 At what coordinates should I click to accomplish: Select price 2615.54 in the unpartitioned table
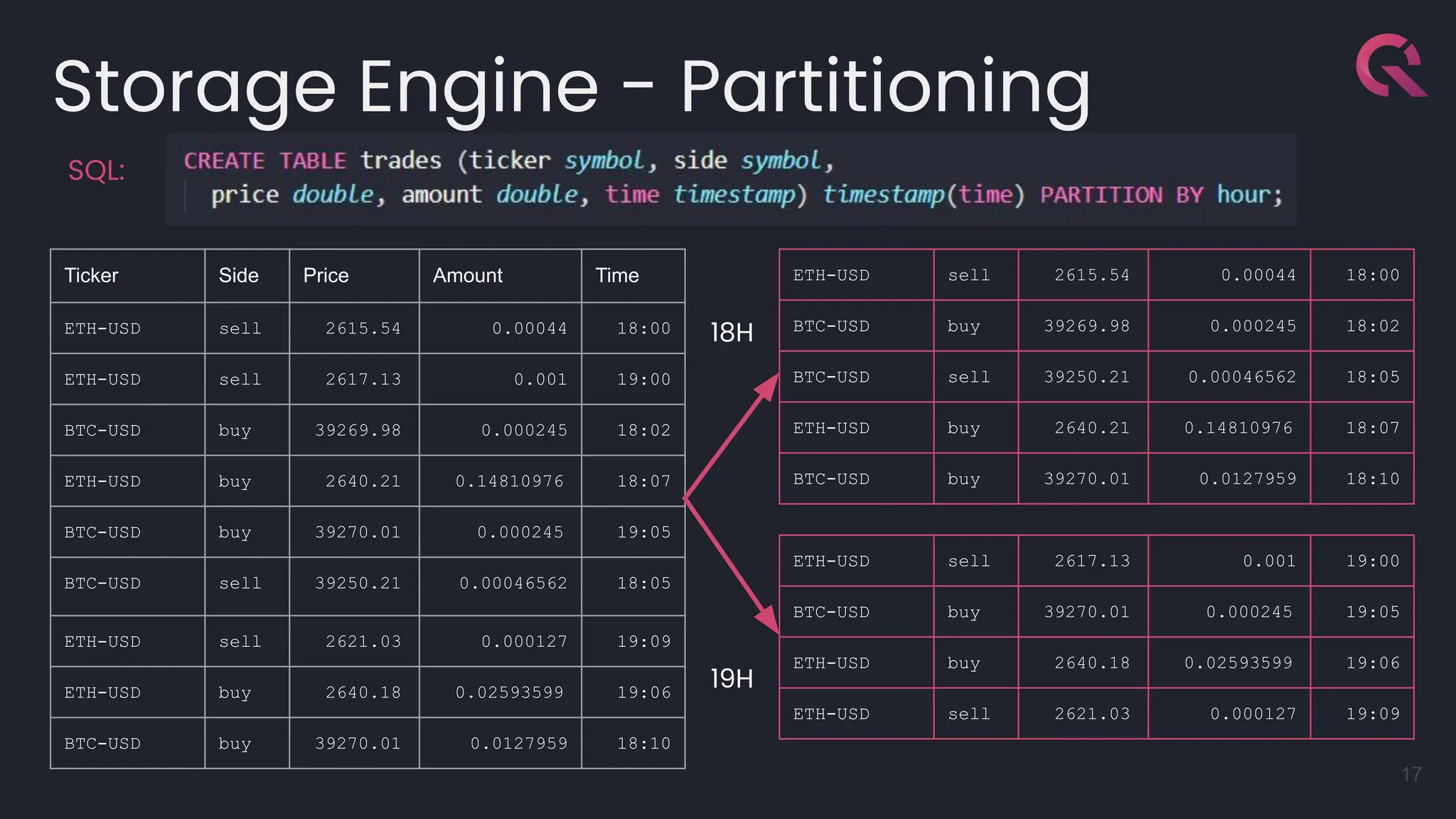pos(363,328)
